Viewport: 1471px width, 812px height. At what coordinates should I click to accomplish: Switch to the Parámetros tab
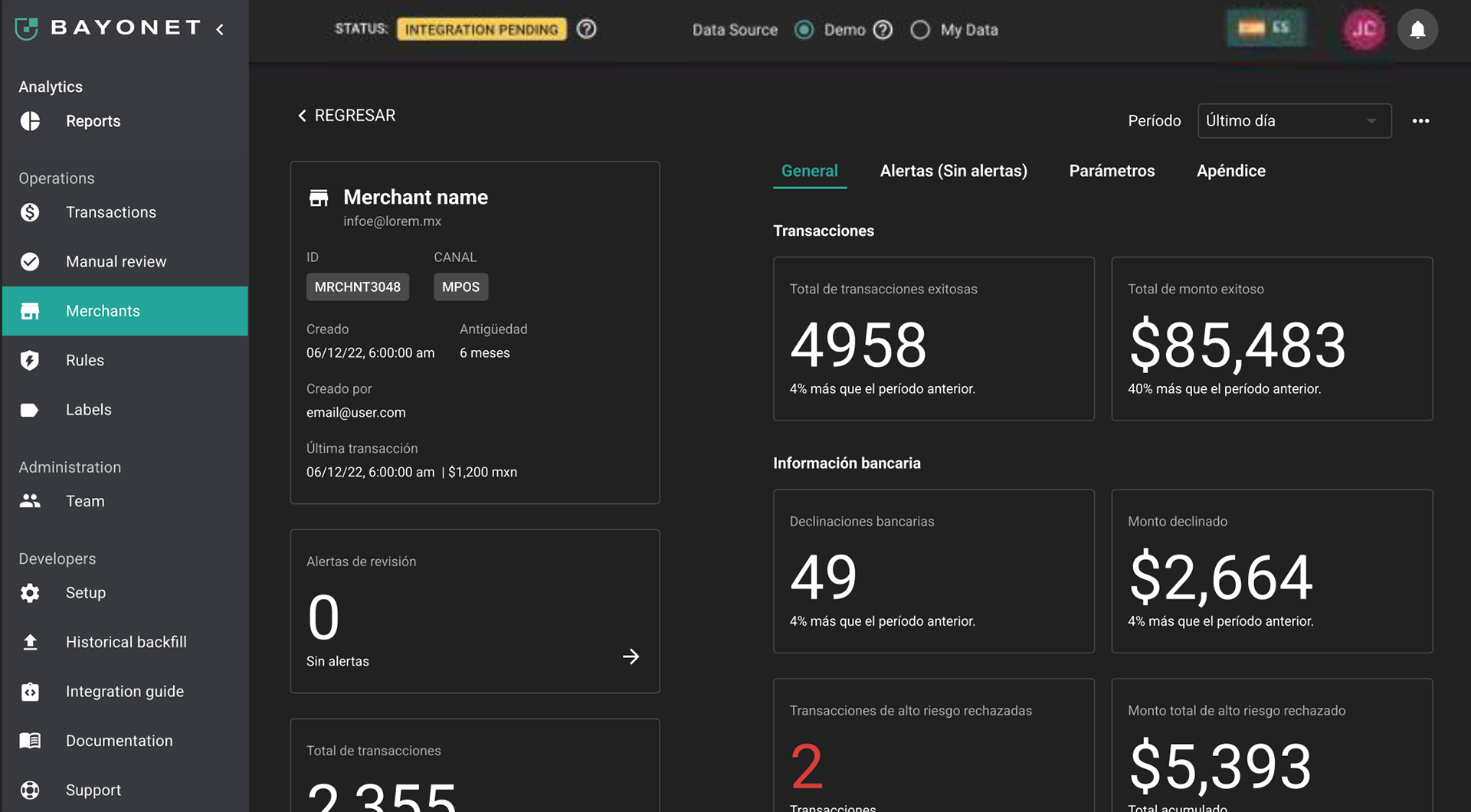coord(1112,171)
